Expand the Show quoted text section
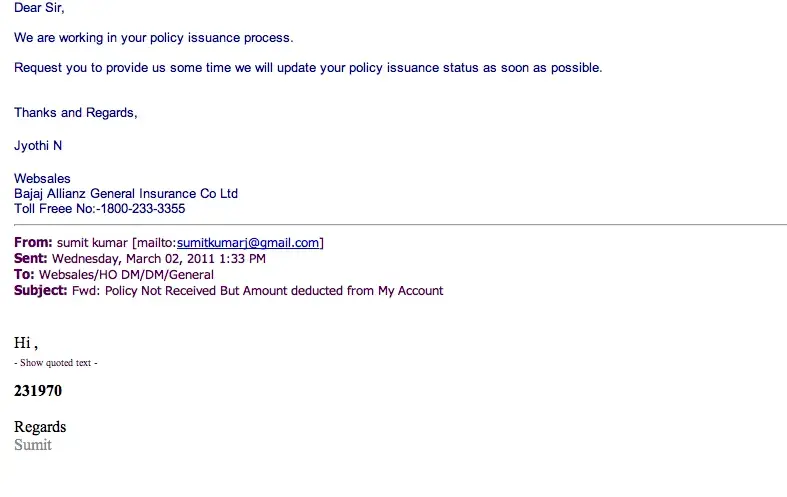787x497 pixels. (x=56, y=363)
